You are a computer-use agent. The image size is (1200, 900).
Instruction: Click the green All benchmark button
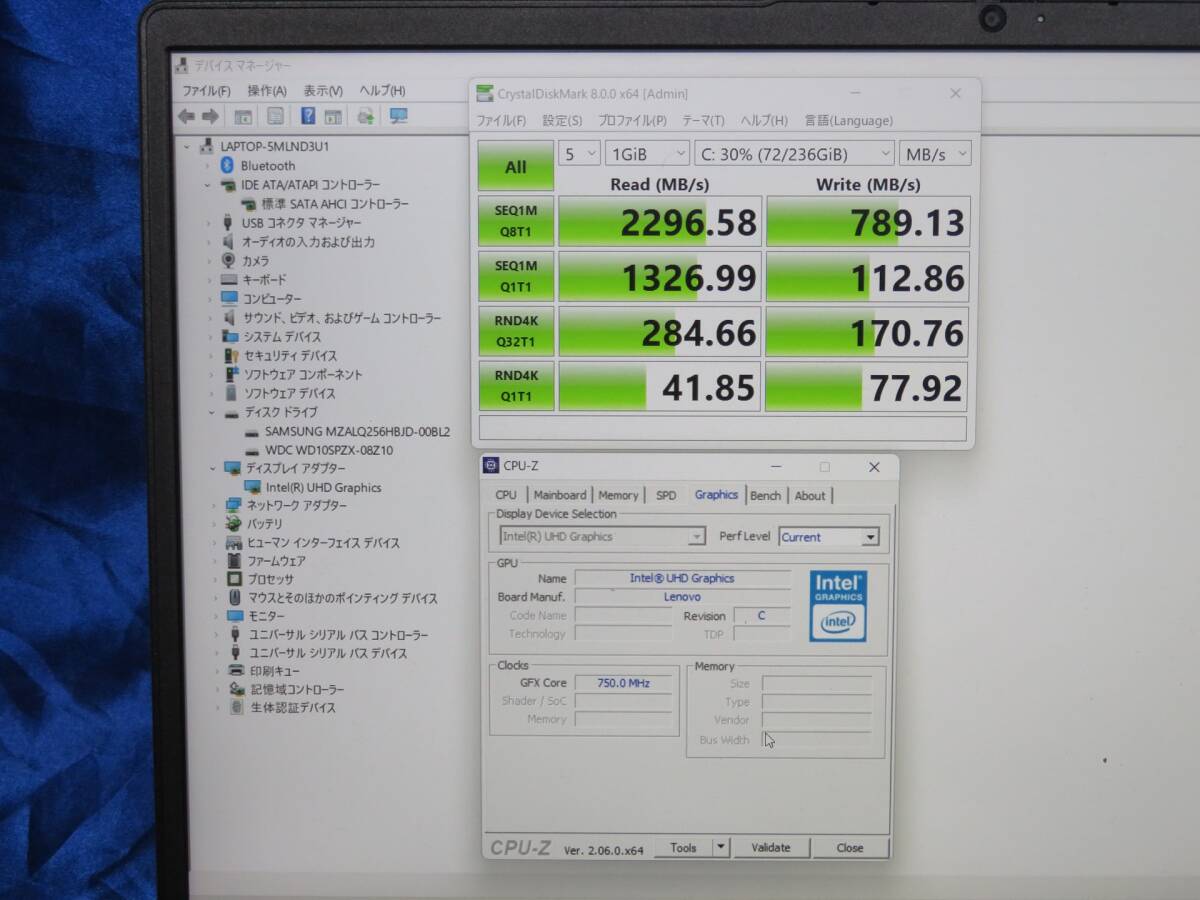(x=515, y=166)
